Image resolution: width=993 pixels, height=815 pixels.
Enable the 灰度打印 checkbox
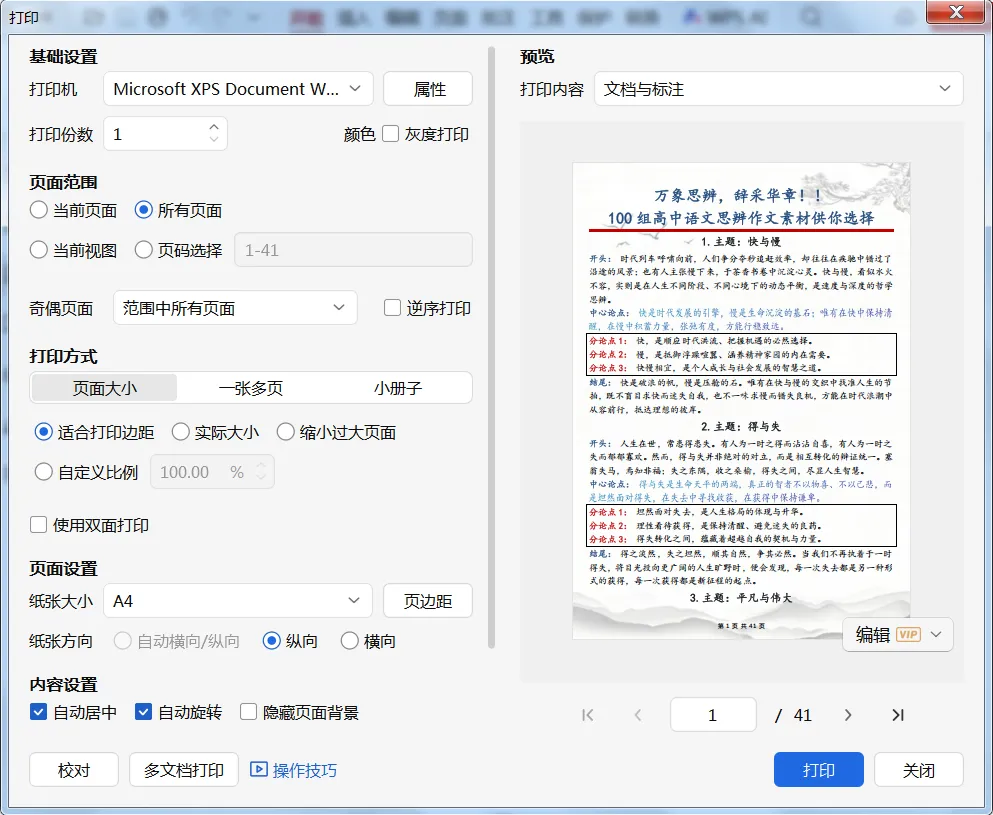[391, 134]
